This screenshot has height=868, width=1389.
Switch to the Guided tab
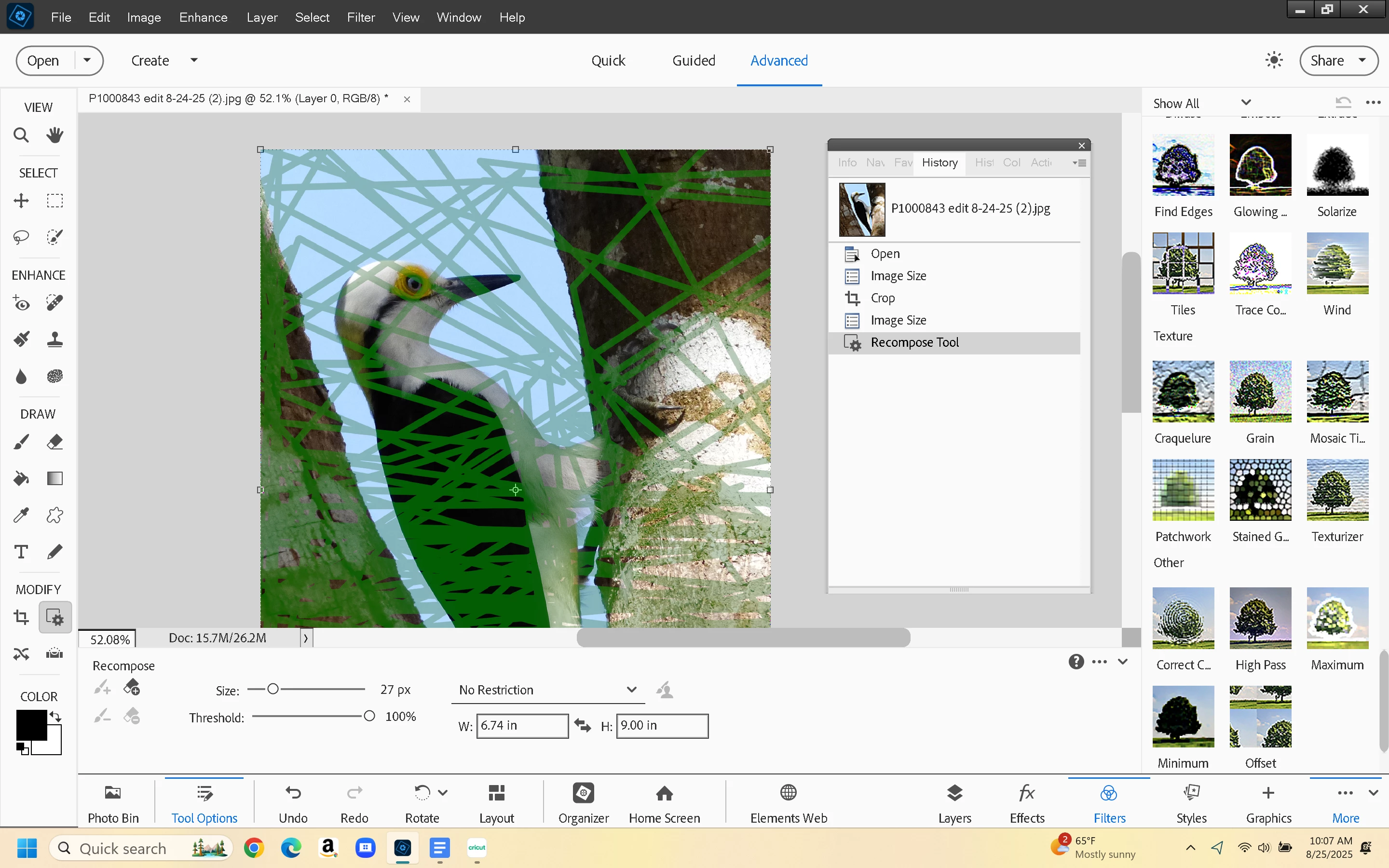pos(694,60)
